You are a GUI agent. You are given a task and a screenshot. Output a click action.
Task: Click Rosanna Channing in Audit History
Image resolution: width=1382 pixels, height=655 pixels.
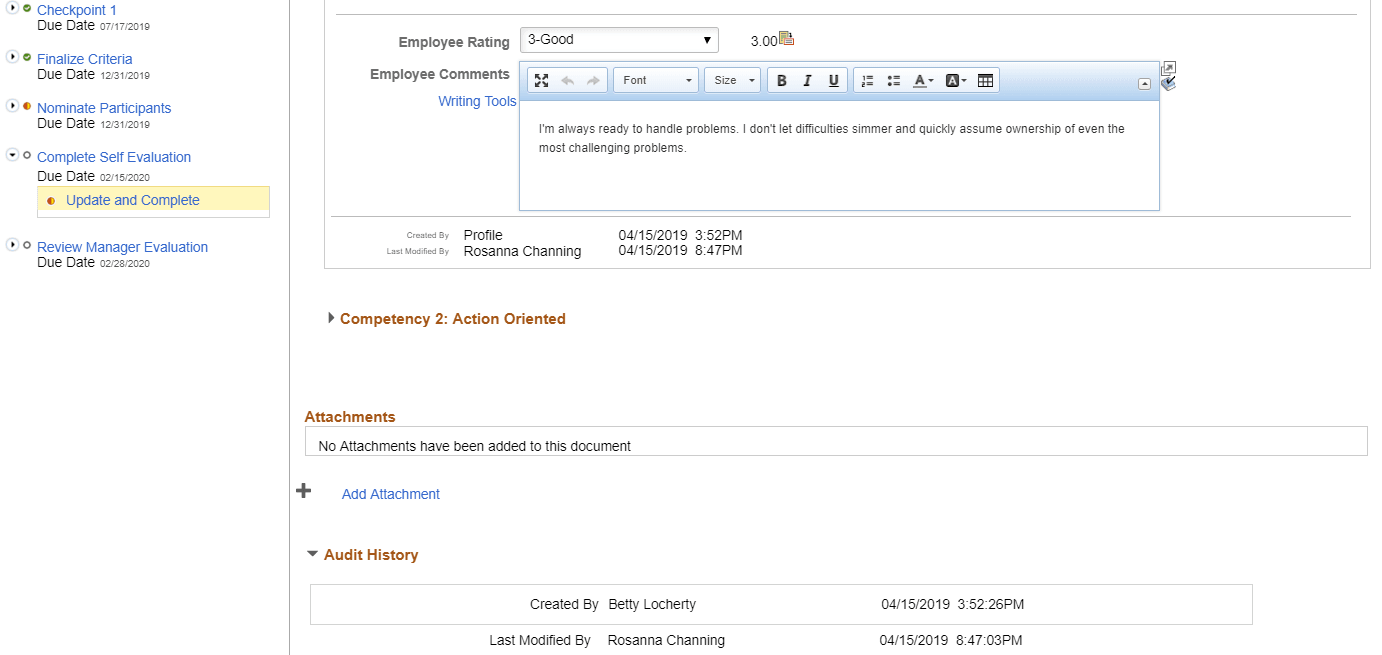666,640
